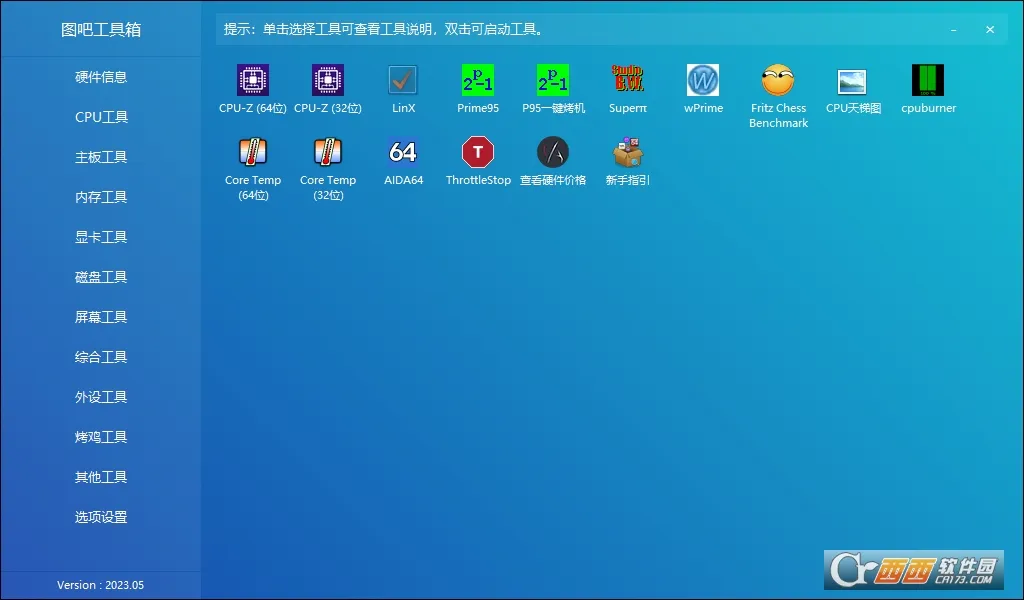This screenshot has height=600, width=1024.
Task: Open the 查看硬件价格 tool
Action: click(553, 152)
